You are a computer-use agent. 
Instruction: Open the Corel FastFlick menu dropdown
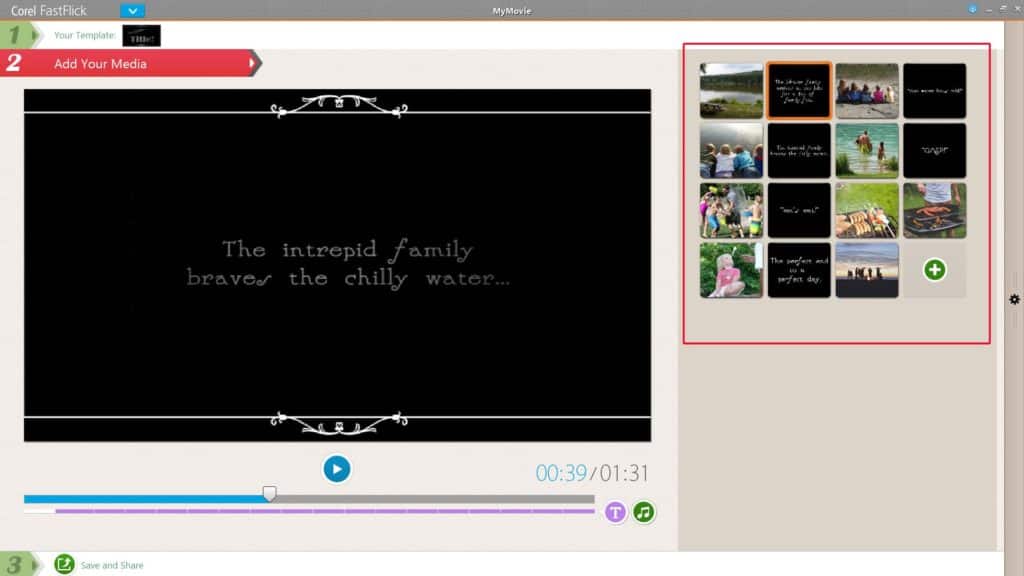[x=132, y=11]
